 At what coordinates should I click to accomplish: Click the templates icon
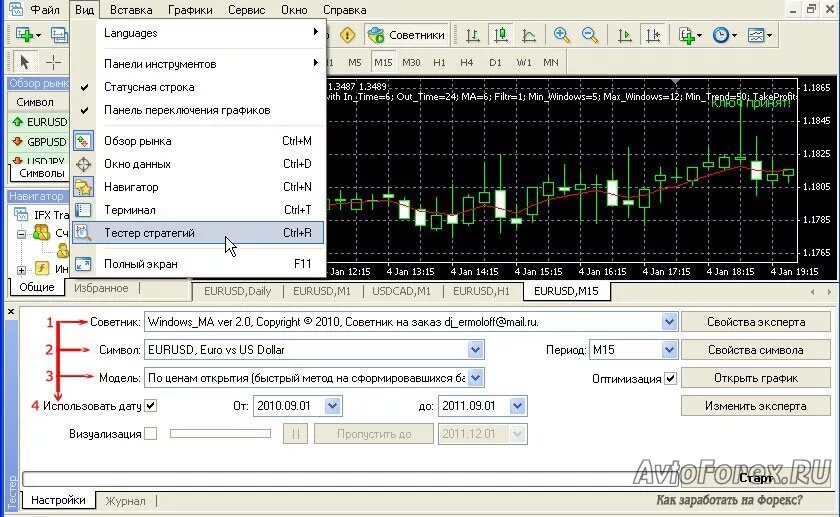click(756, 35)
